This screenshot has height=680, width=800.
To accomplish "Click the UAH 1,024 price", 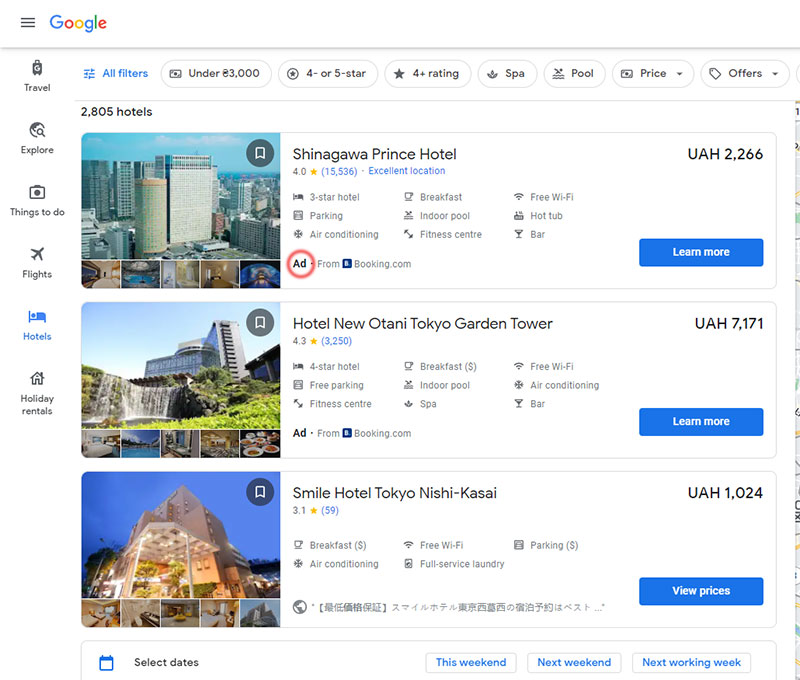I will (x=725, y=493).
